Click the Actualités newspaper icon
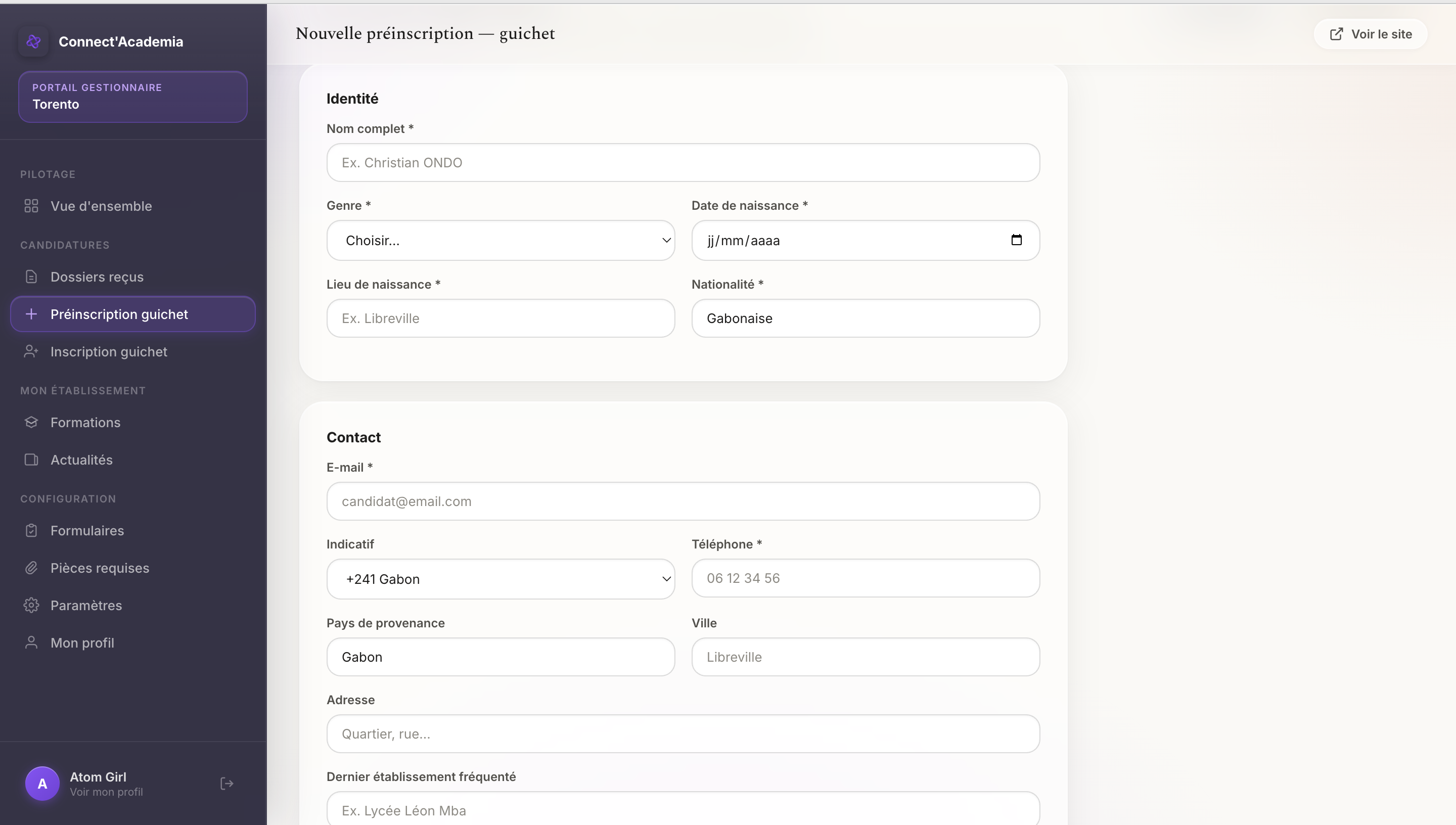Image resolution: width=1456 pixels, height=825 pixels. 31,460
